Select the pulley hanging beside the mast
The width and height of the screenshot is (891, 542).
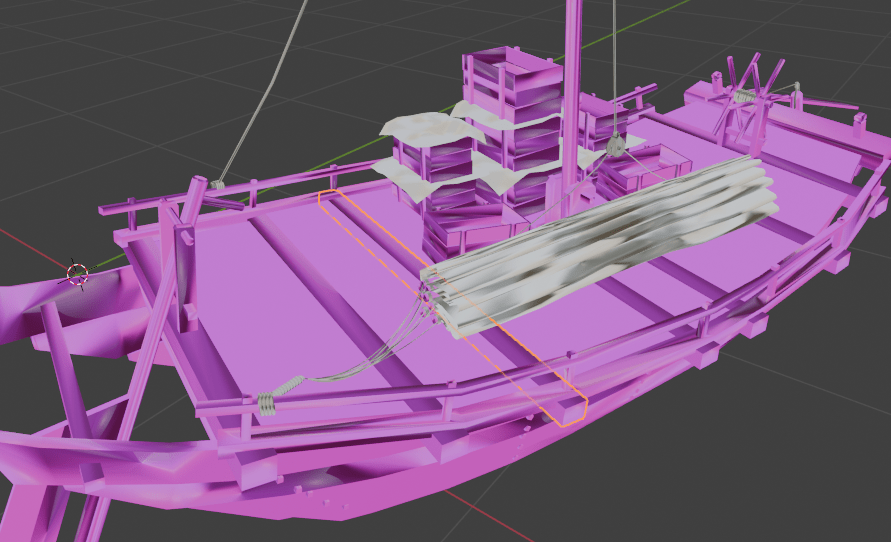click(616, 147)
